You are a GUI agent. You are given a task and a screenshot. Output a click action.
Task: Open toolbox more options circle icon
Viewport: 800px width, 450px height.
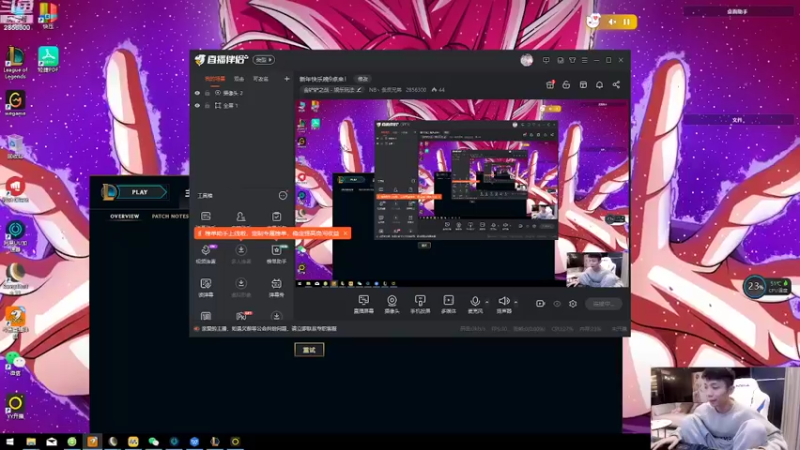tap(283, 195)
